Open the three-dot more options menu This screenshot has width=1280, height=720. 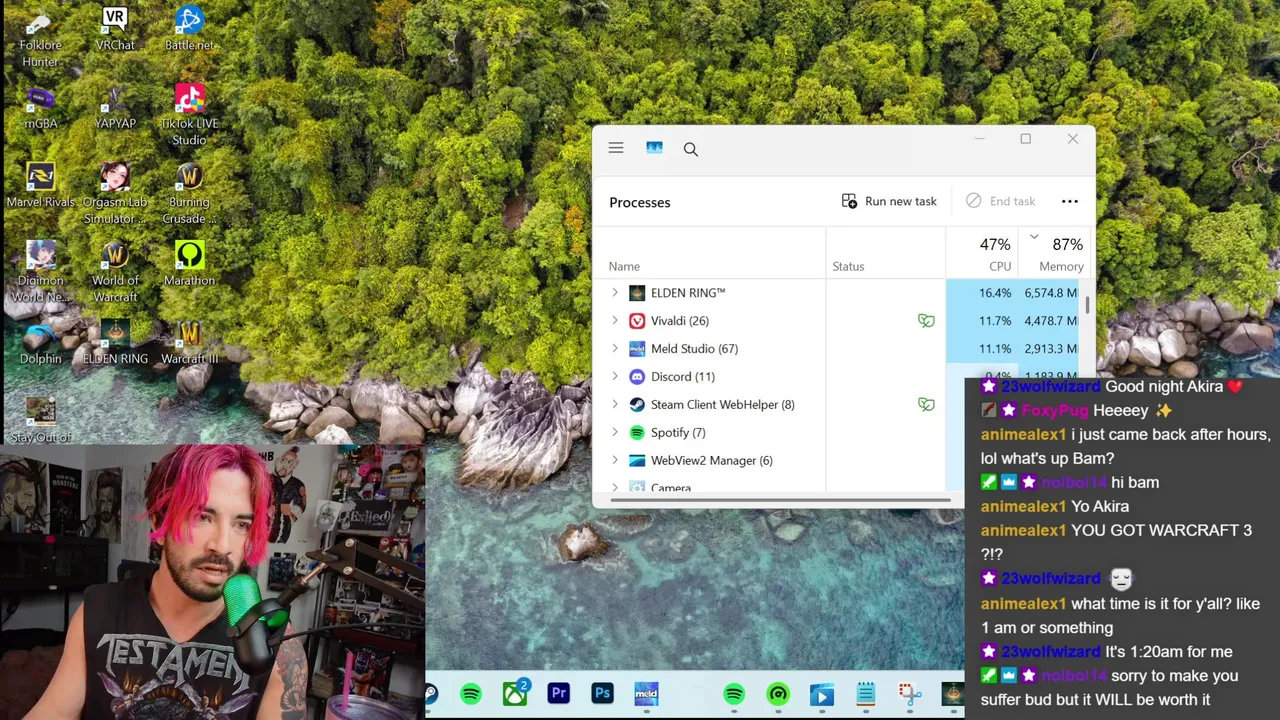1070,201
